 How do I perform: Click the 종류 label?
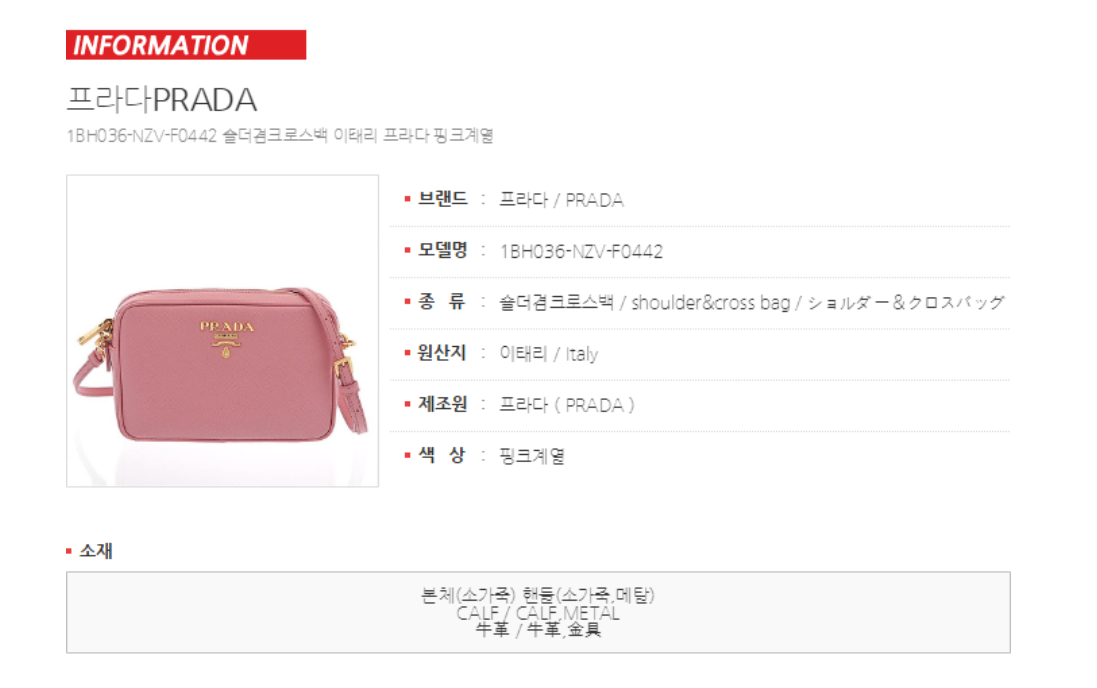click(441, 302)
